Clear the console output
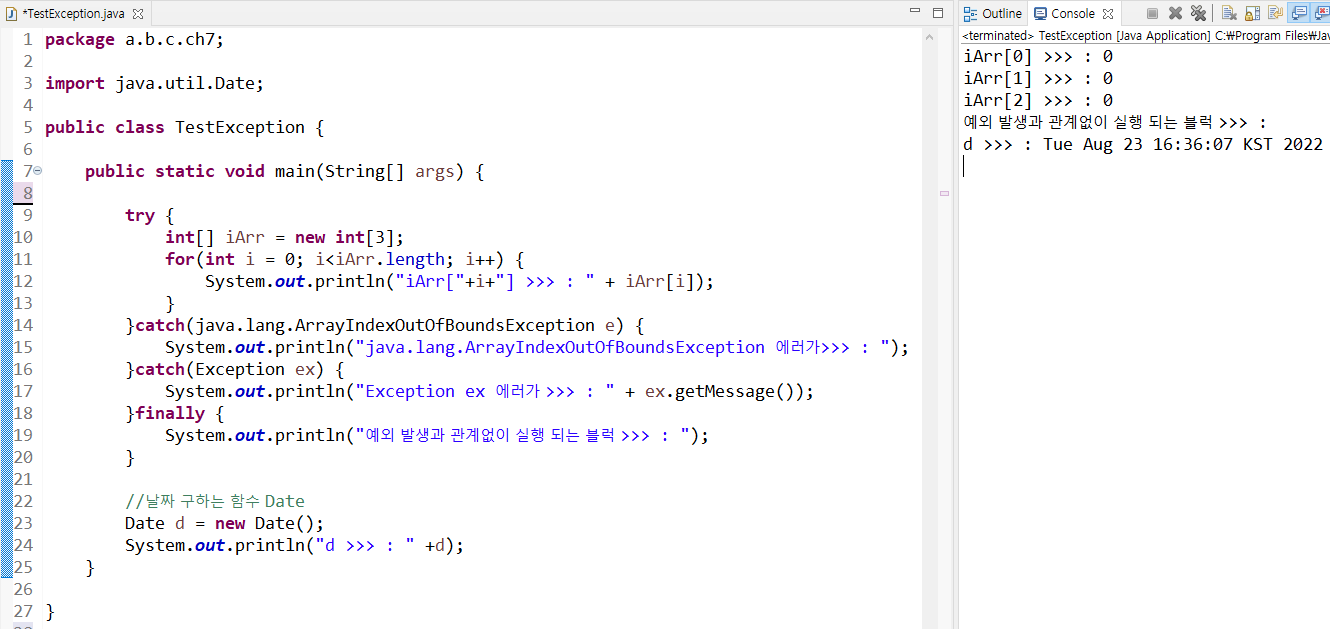This screenshot has width=1330, height=629. [x=1229, y=13]
